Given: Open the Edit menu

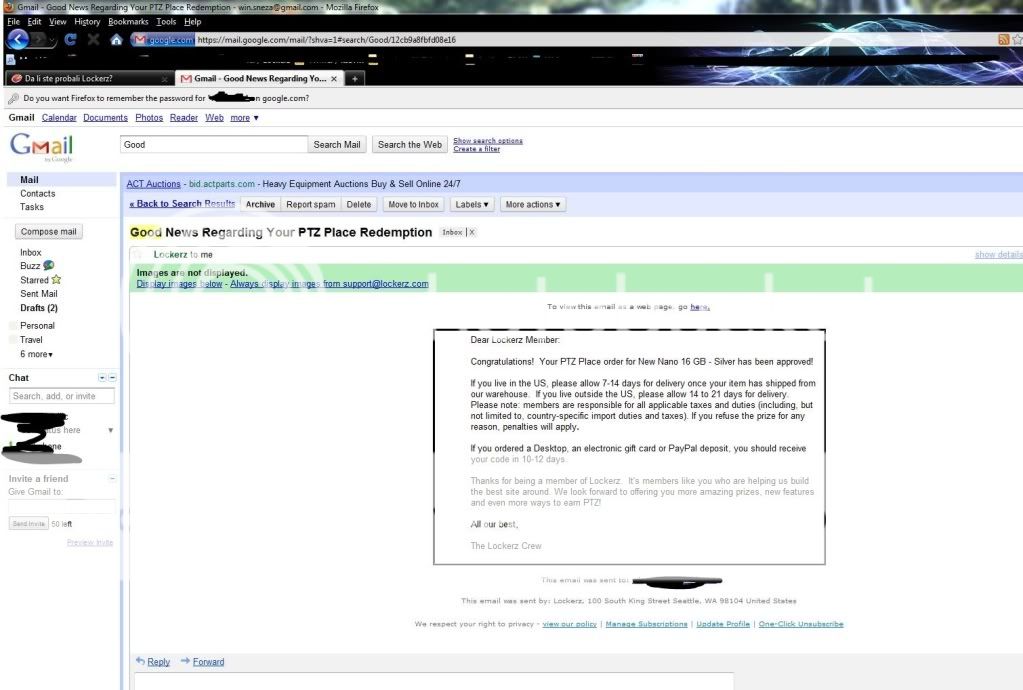Looking at the screenshot, I should 34,22.
